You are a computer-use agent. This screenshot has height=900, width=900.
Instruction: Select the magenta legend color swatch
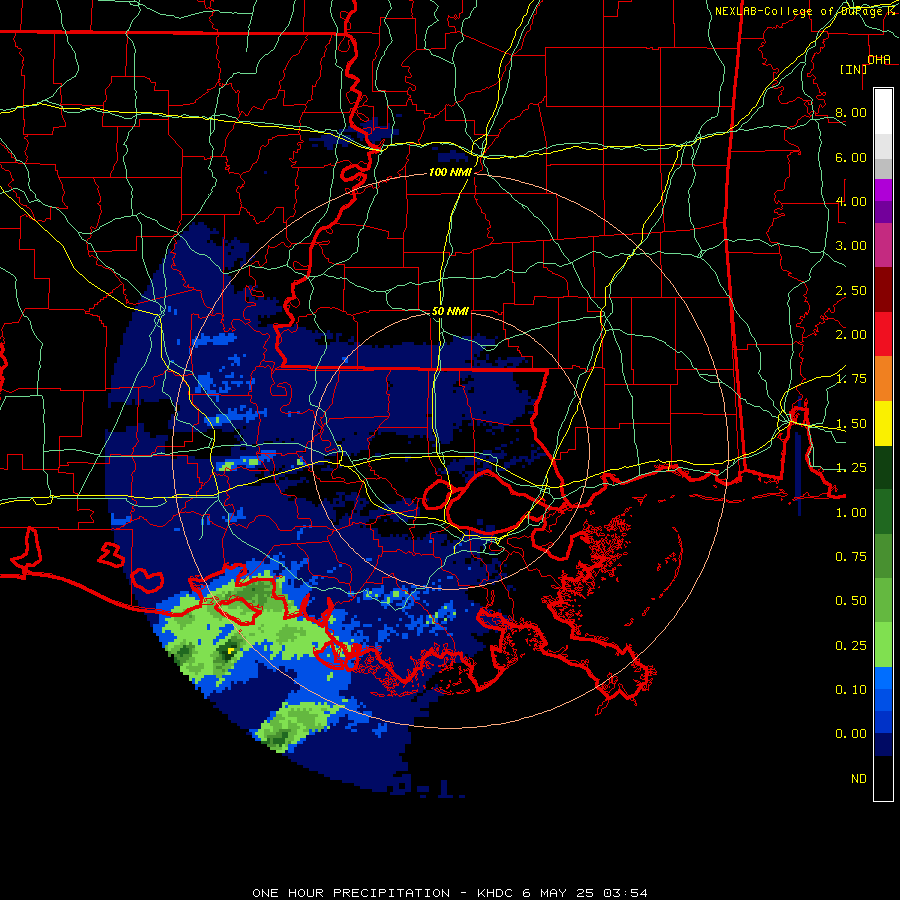coord(883,190)
